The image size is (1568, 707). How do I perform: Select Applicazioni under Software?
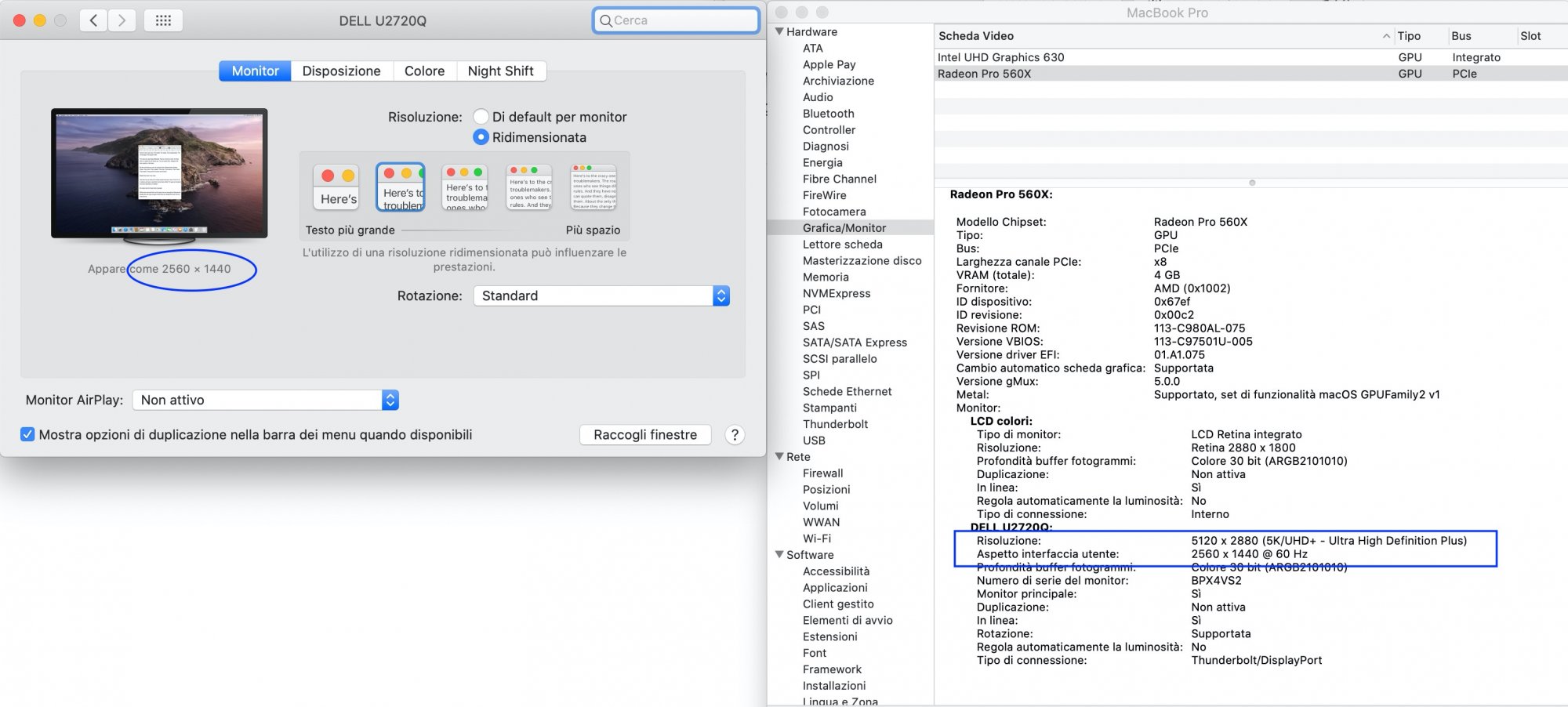pos(835,588)
